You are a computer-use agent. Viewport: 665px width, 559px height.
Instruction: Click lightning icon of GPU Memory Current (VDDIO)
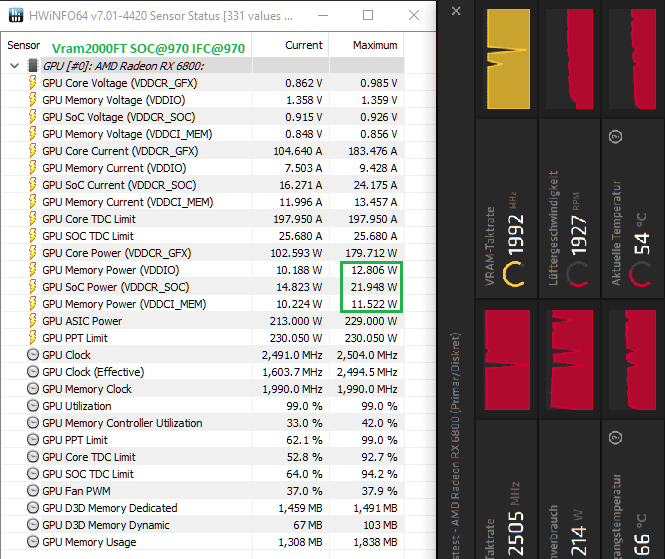point(33,168)
